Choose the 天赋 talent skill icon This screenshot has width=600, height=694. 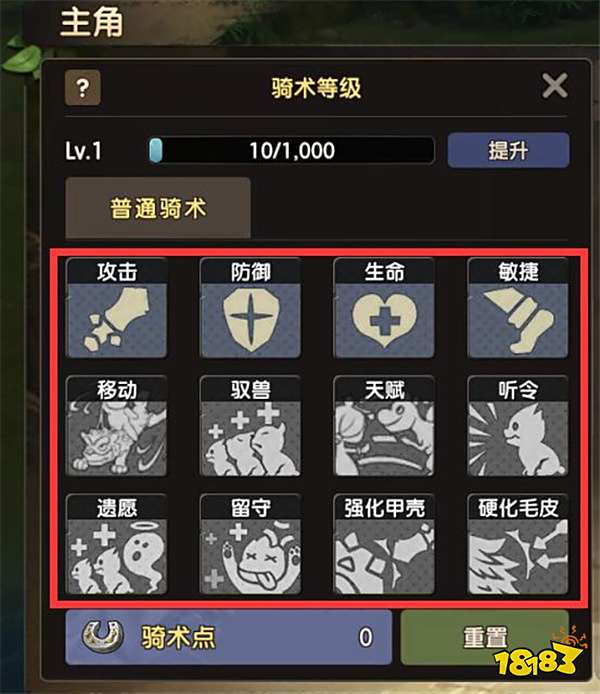pos(384,426)
